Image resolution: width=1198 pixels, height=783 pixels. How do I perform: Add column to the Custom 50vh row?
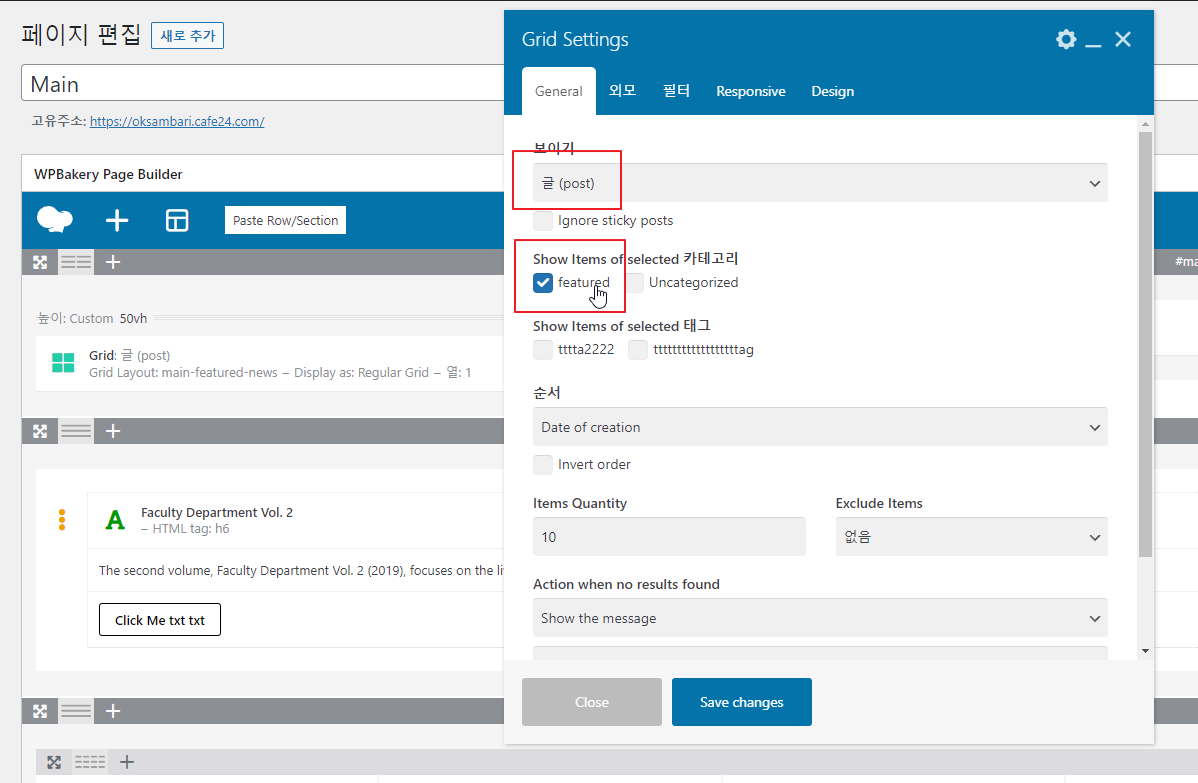pos(113,262)
